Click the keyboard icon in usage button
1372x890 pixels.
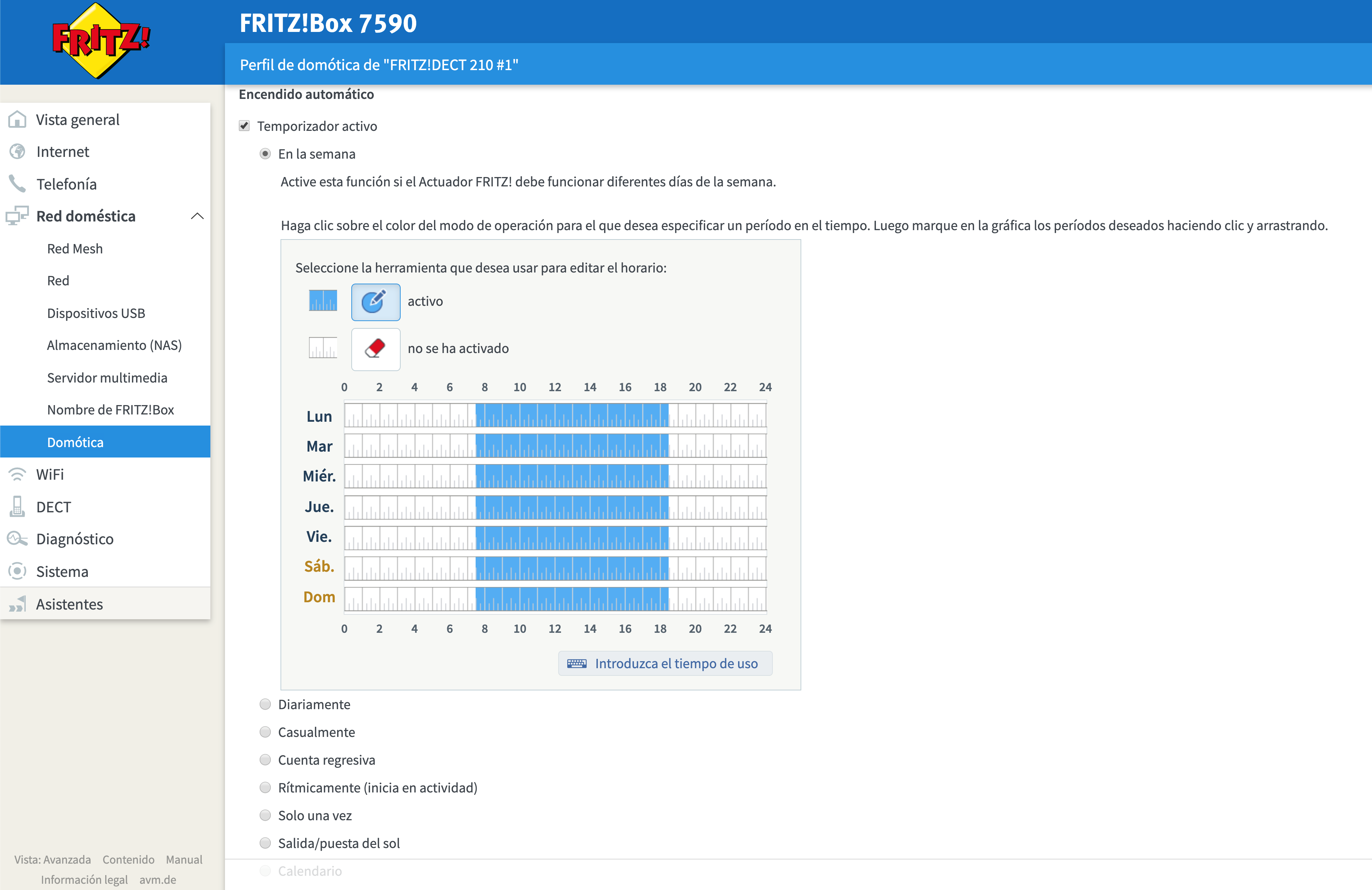pyautogui.click(x=577, y=663)
